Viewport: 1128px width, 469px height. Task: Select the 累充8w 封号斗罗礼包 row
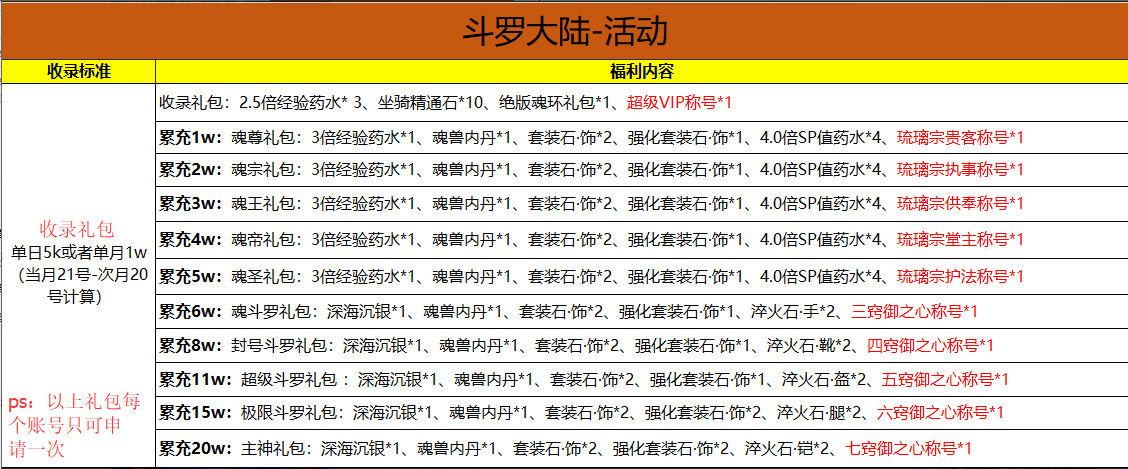[641, 347]
